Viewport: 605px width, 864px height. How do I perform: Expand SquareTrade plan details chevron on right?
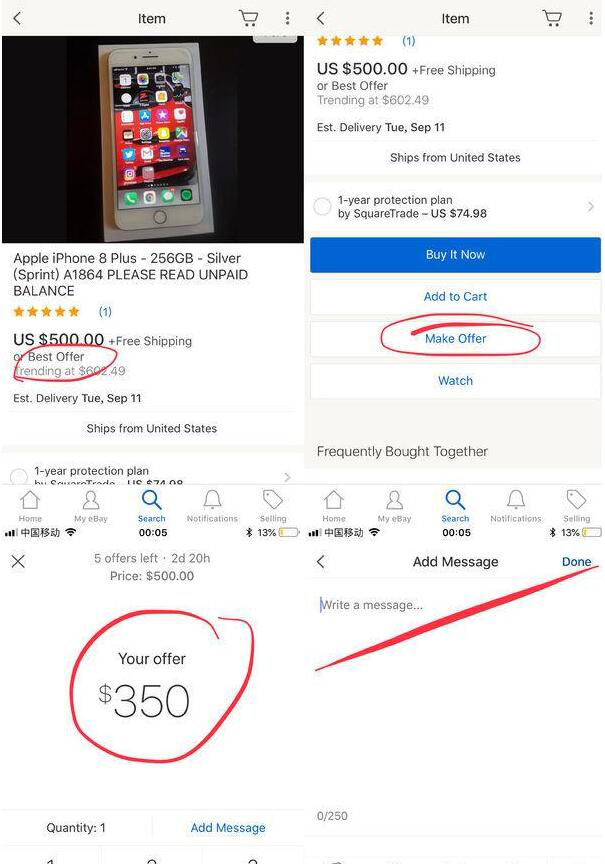coord(591,207)
